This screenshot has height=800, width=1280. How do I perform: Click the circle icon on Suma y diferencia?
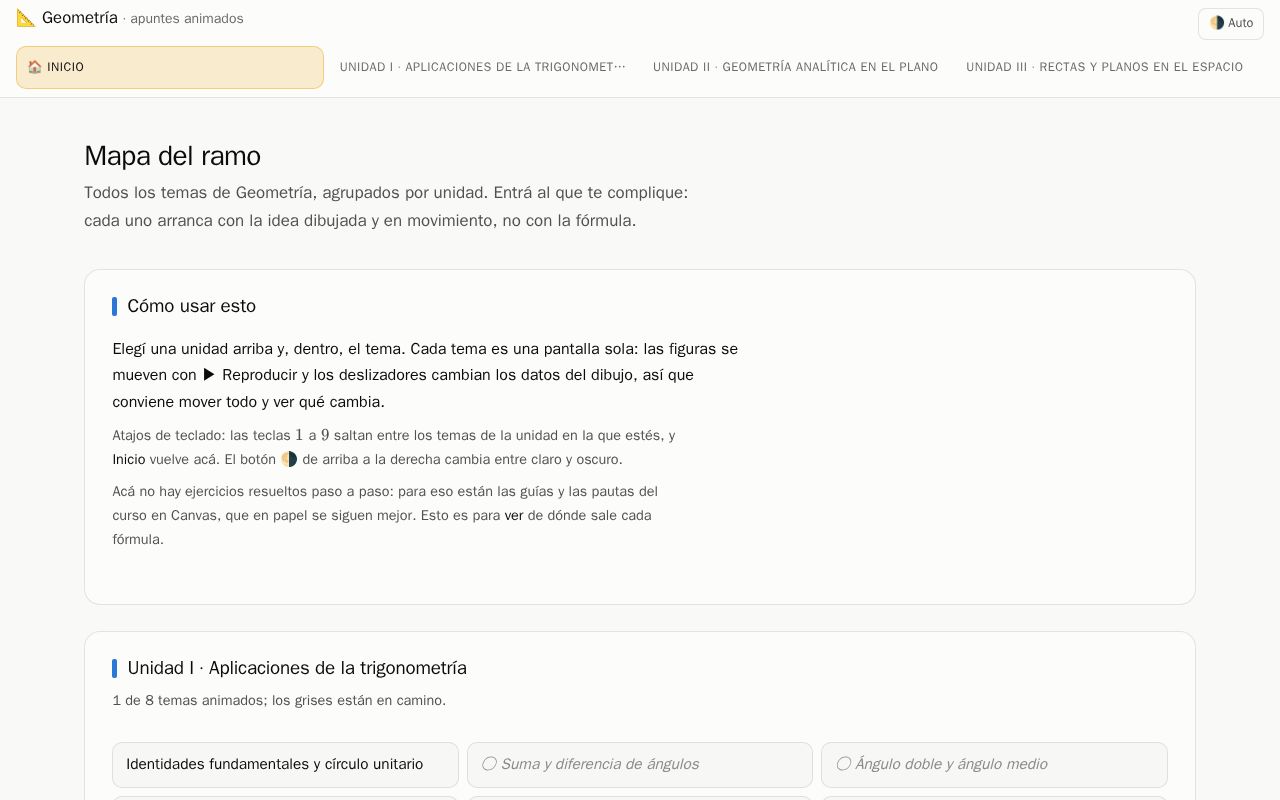tap(489, 764)
